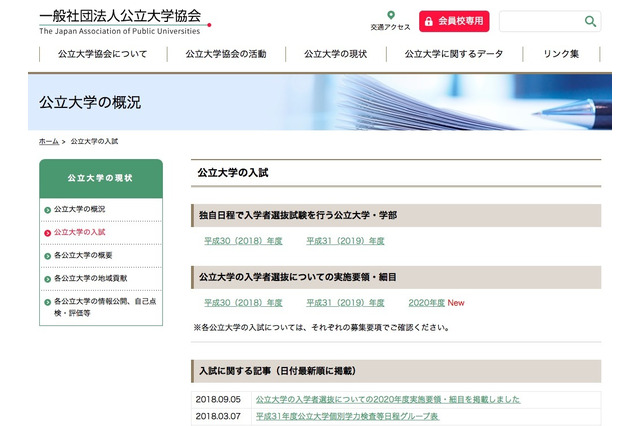Image resolution: width=640 pixels, height=426 pixels.
Task: Open the 公立大学協会の活動 menu
Action: [226, 54]
